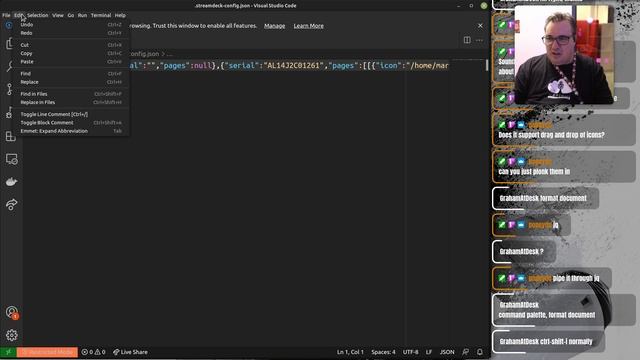Open the Remote Explorer view
Screen dimensions: 640x360
[x=11, y=159]
